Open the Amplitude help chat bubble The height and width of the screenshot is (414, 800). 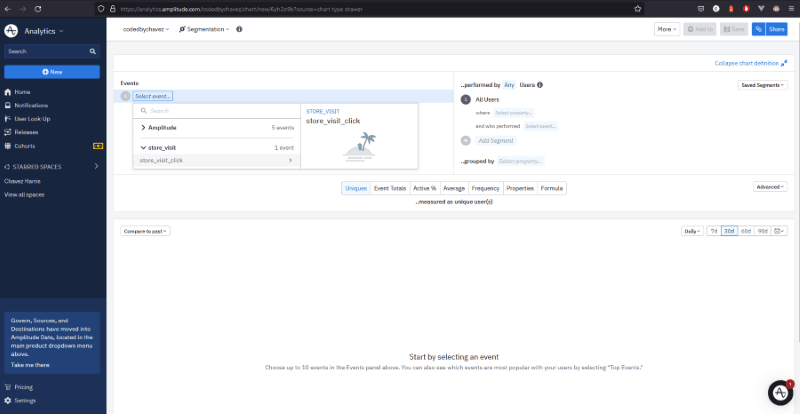(x=780, y=393)
